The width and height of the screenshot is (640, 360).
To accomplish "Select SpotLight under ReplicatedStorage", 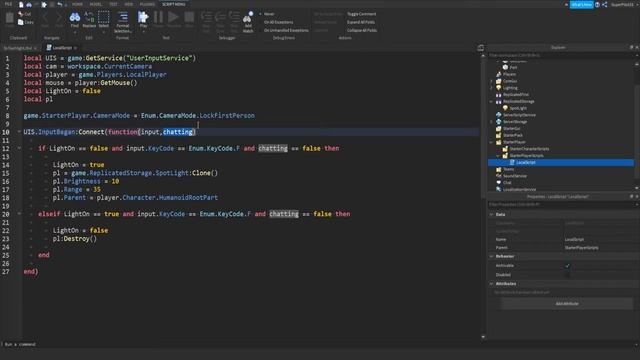I will click(518, 108).
